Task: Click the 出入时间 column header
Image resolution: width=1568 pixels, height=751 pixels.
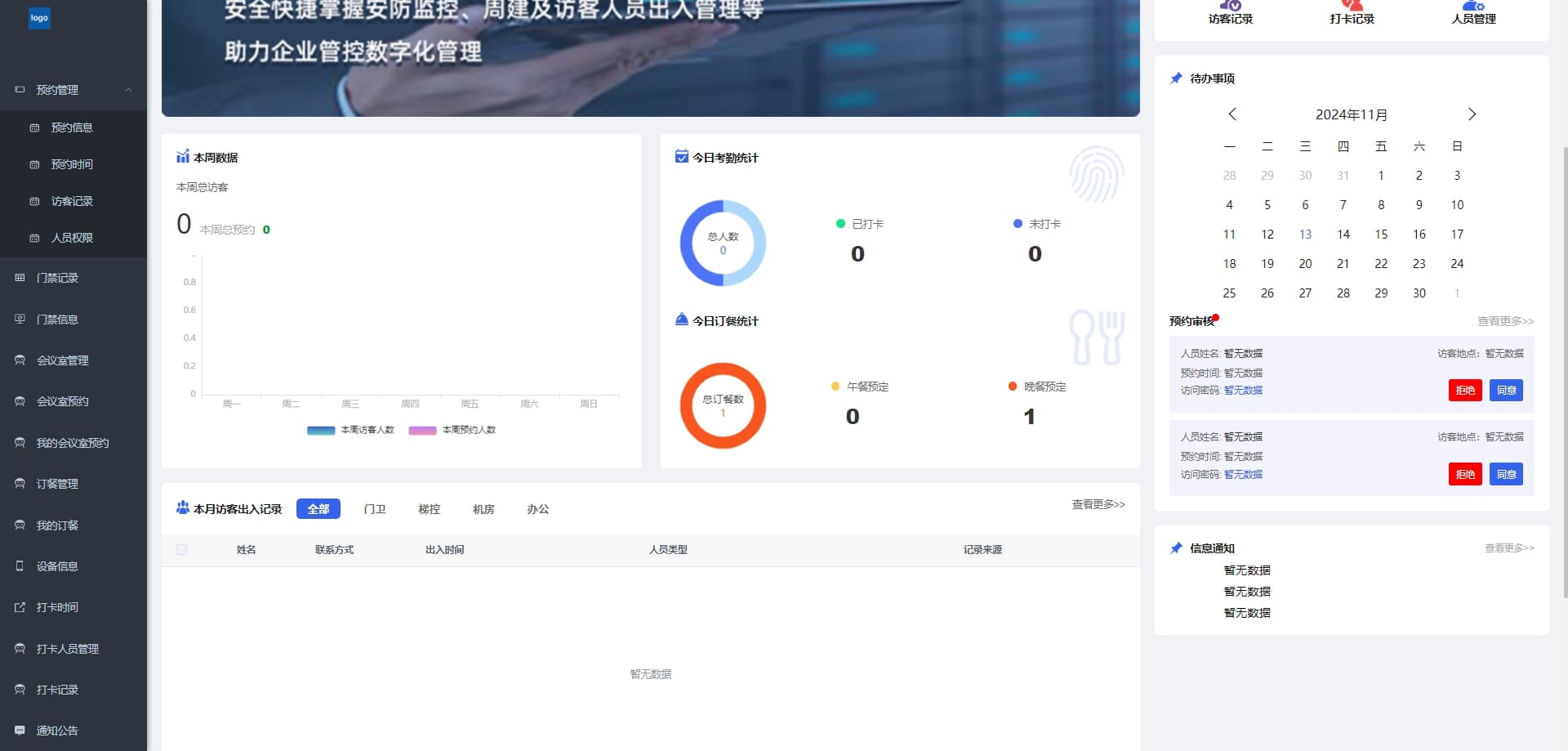Action: (444, 550)
